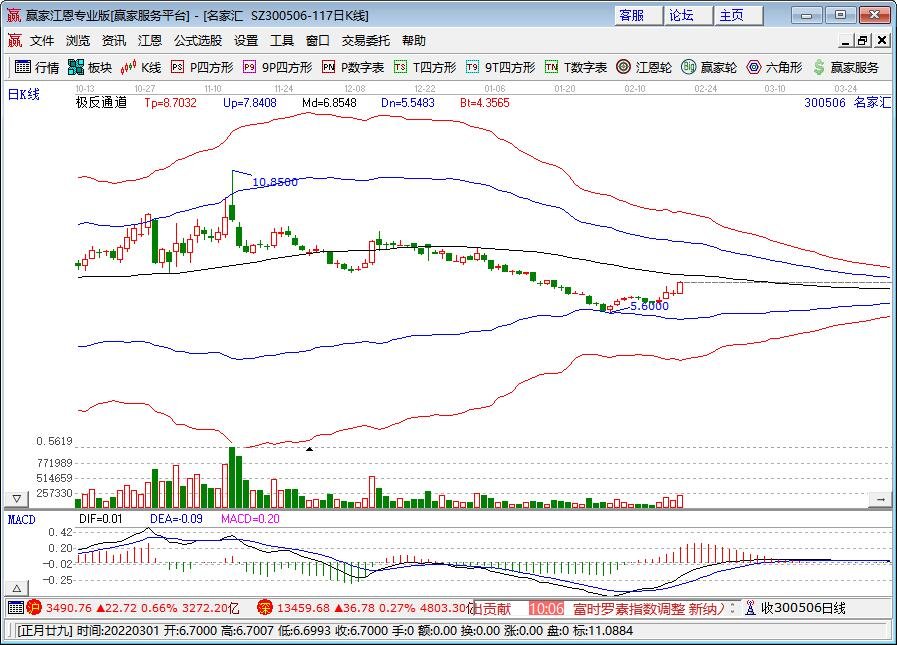
Task: Open the 浏览 menu
Action: pos(78,41)
